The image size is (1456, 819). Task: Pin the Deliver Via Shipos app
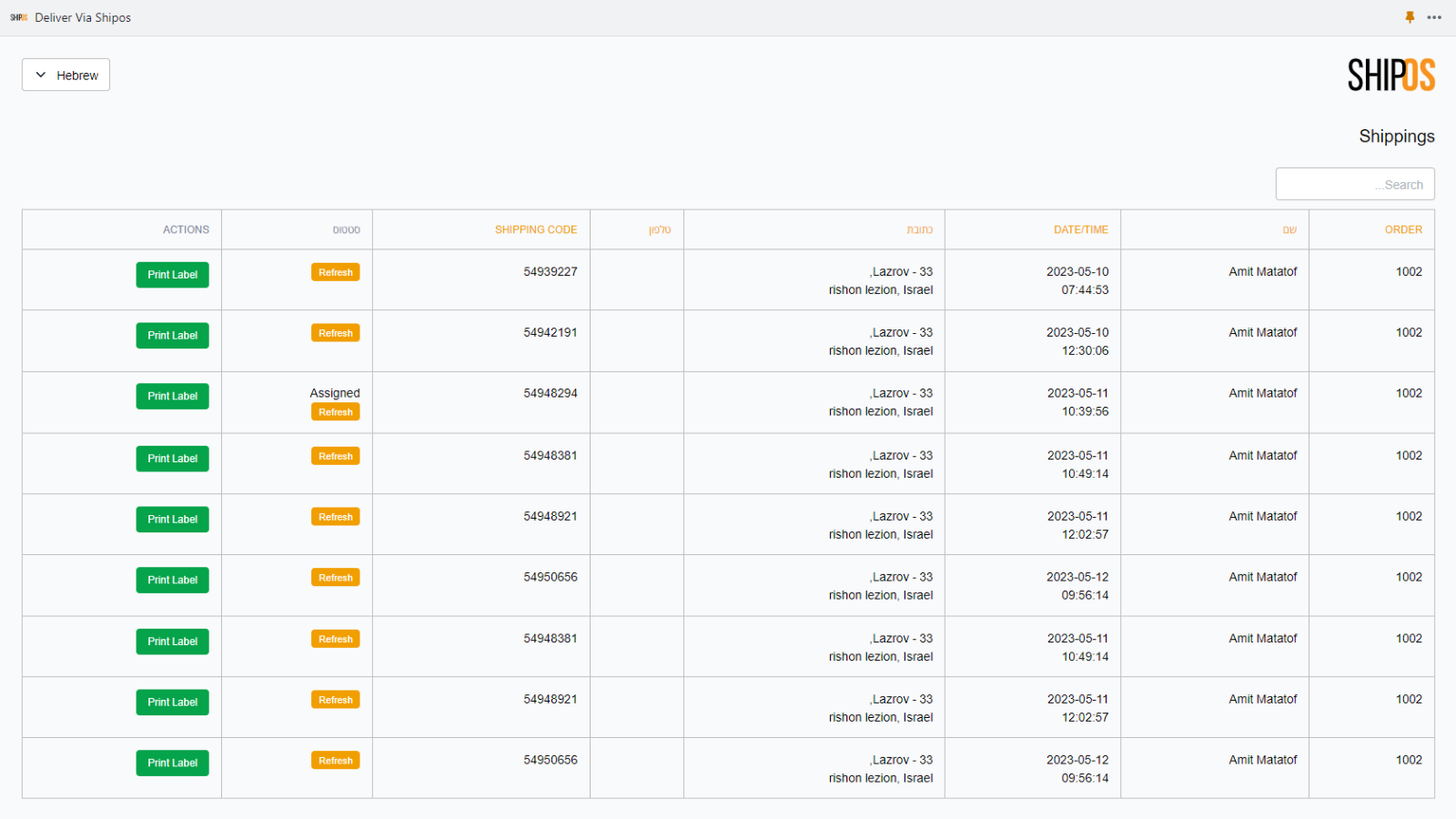(1410, 17)
